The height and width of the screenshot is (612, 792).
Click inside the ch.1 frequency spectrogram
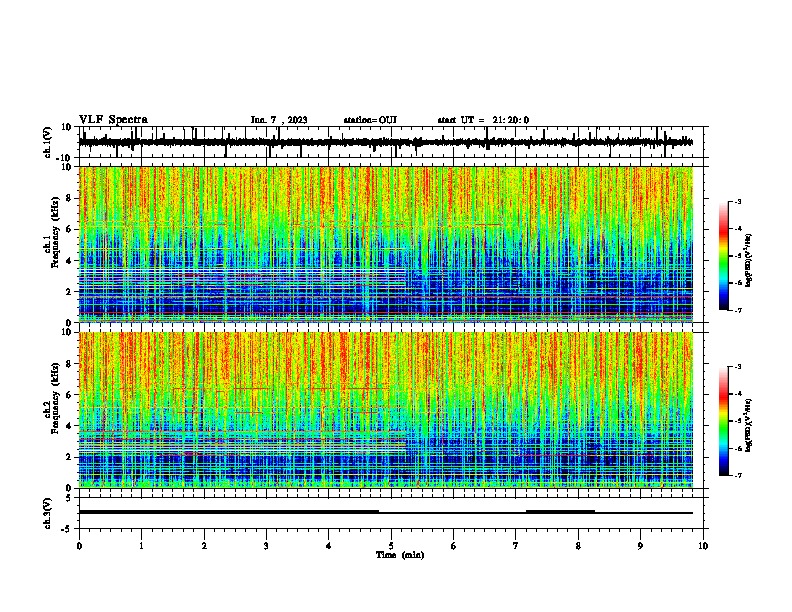click(x=386, y=244)
